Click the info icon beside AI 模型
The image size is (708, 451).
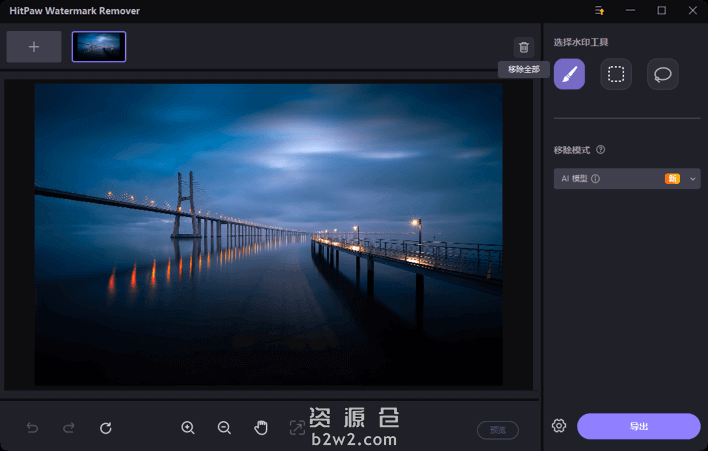tap(595, 179)
